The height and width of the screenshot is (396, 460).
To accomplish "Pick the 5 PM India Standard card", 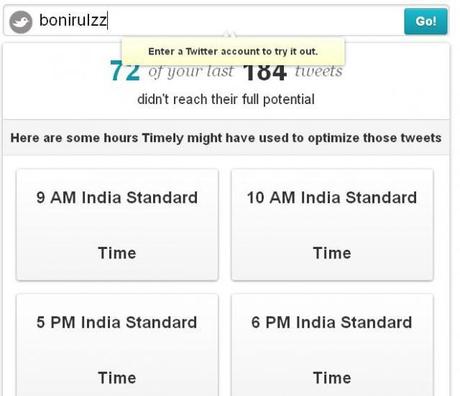I will [x=117, y=345].
